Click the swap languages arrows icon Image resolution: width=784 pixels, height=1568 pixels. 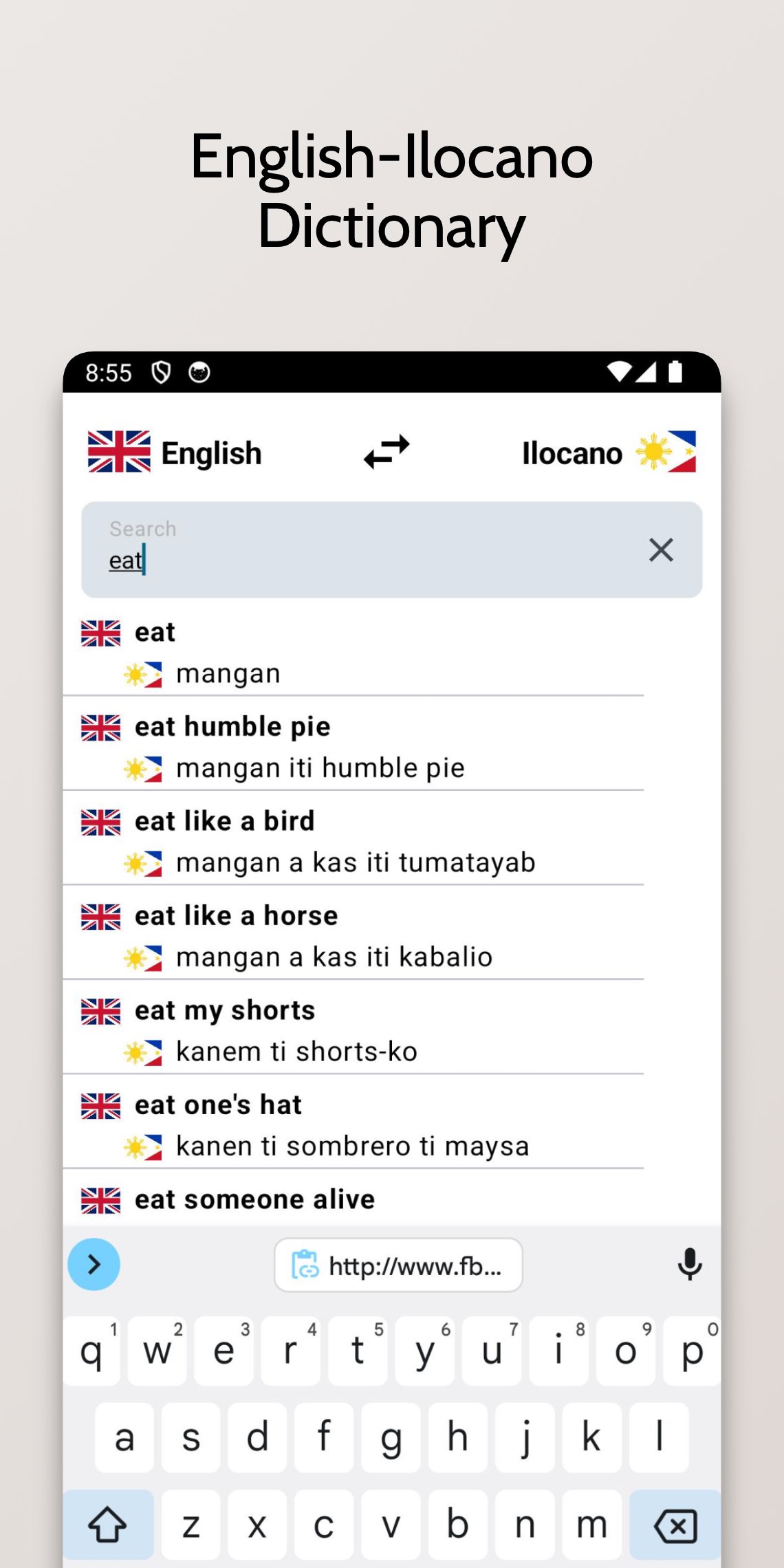click(386, 452)
